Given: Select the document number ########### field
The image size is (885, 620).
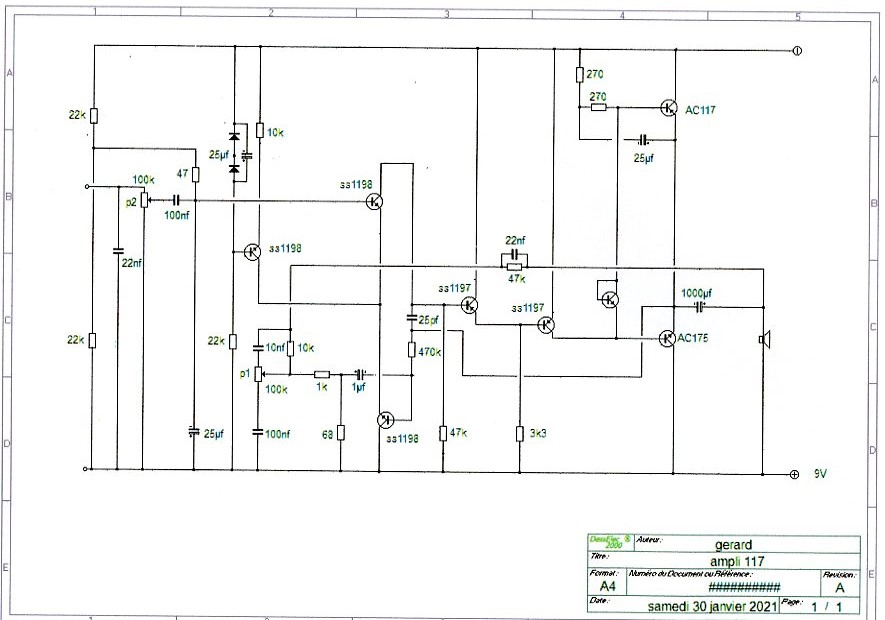Looking at the screenshot, I should pos(744,587).
